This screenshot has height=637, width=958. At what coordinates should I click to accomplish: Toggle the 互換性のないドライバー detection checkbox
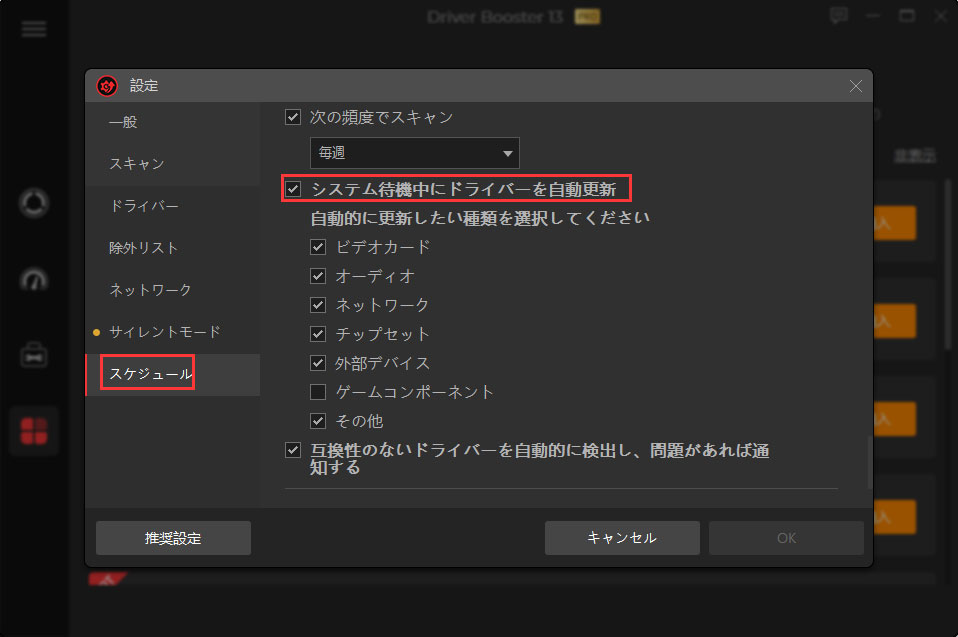tap(293, 451)
